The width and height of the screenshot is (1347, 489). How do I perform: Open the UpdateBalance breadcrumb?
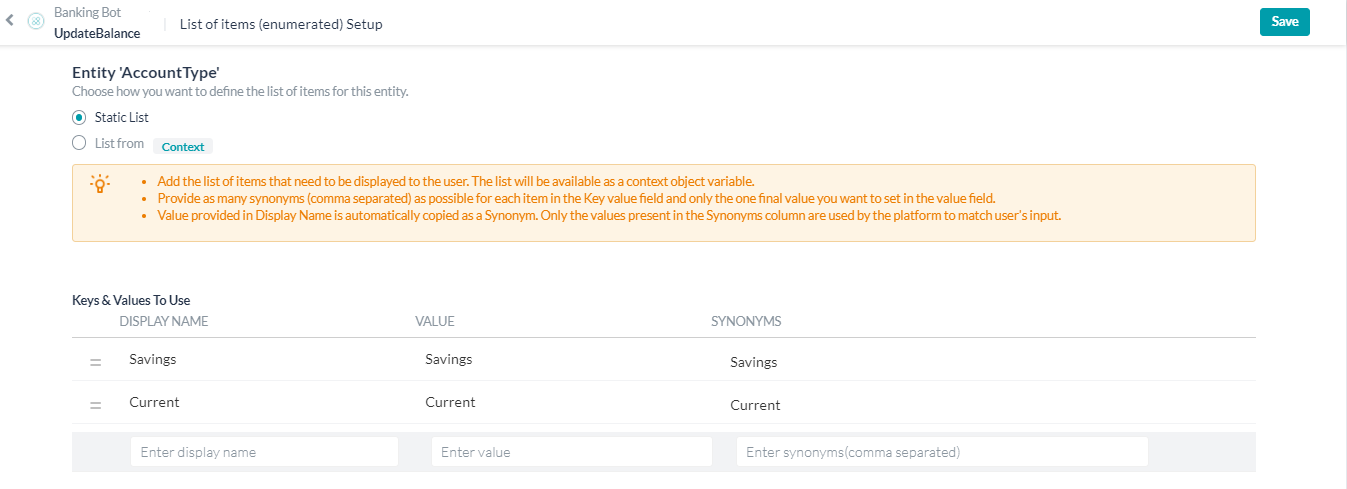[x=97, y=33]
